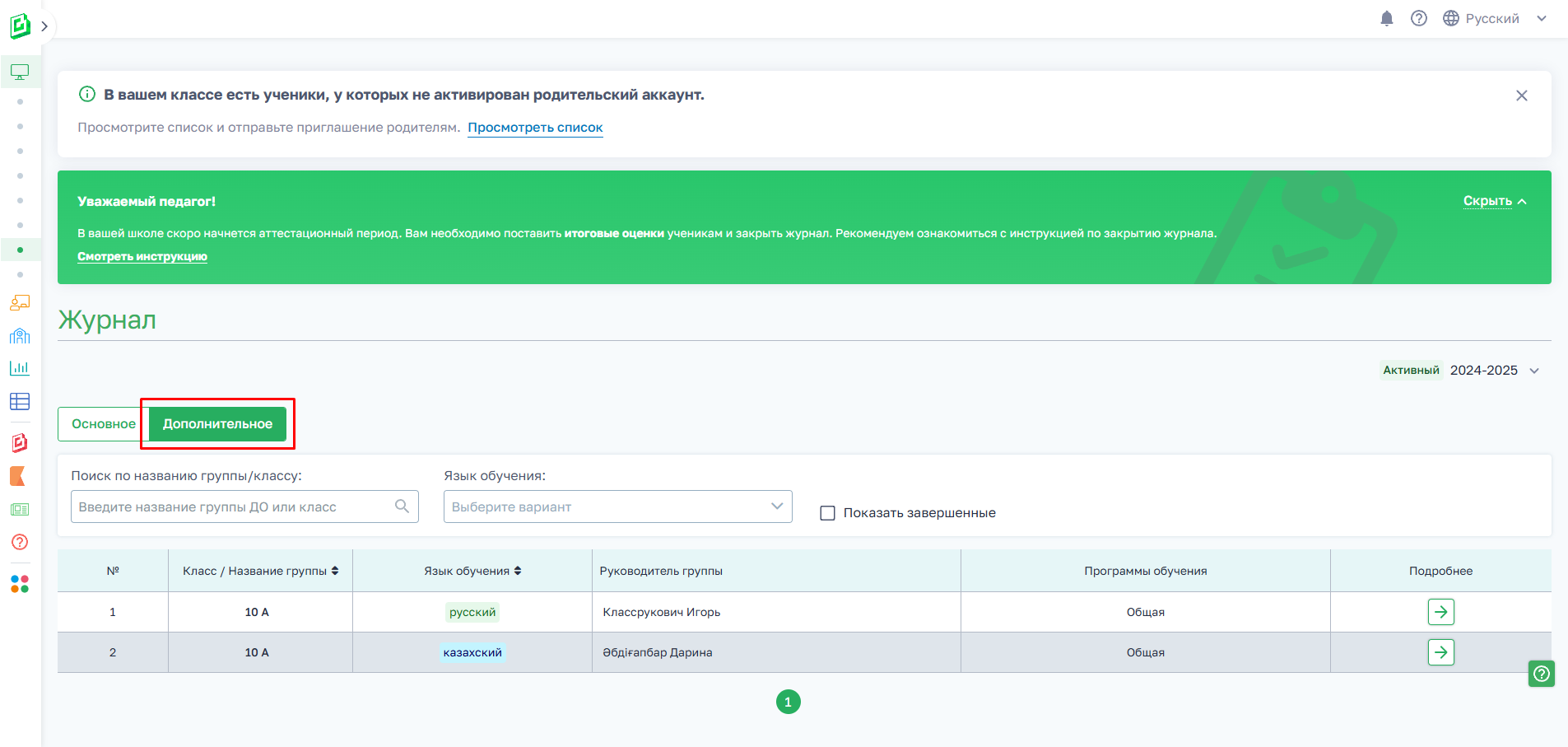Open the school building icon in sidebar
Screen dimensions: 1568x747
pyautogui.click(x=20, y=335)
